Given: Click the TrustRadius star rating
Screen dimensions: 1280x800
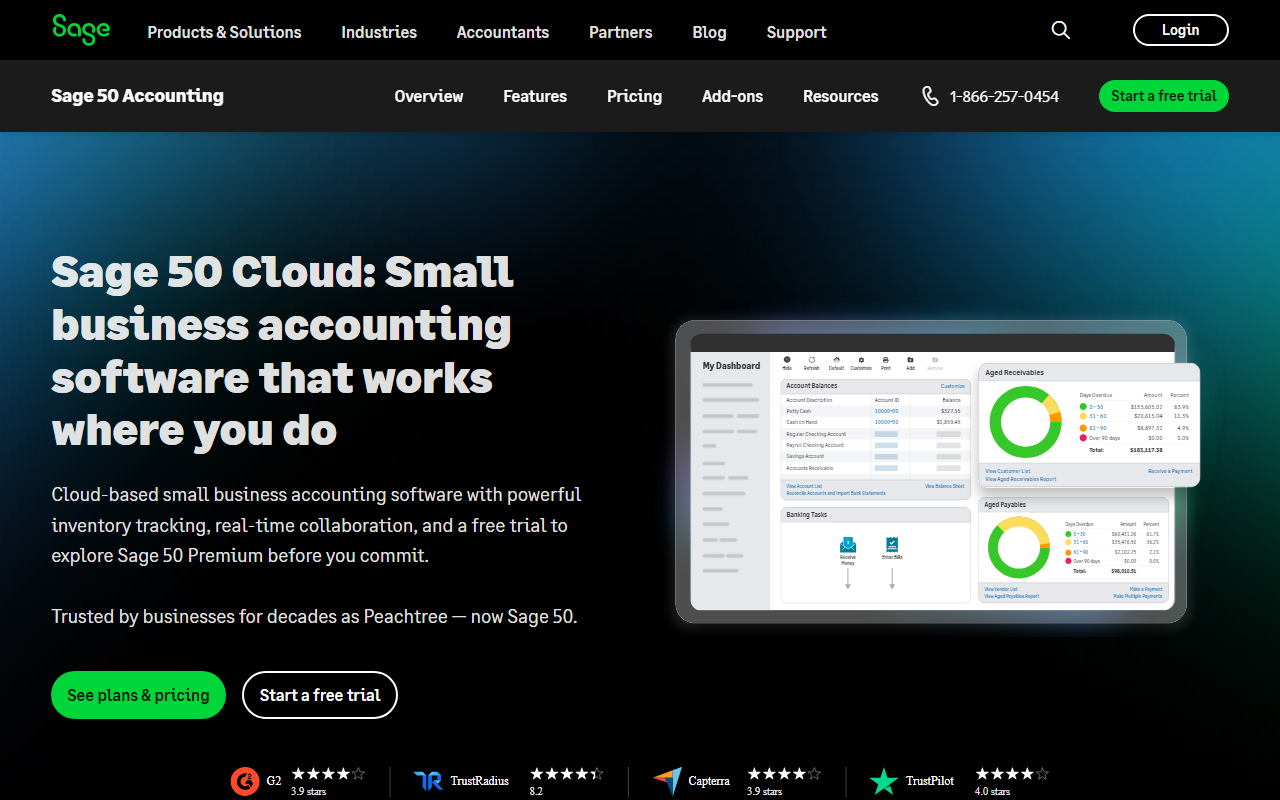Looking at the screenshot, I should 567,774.
